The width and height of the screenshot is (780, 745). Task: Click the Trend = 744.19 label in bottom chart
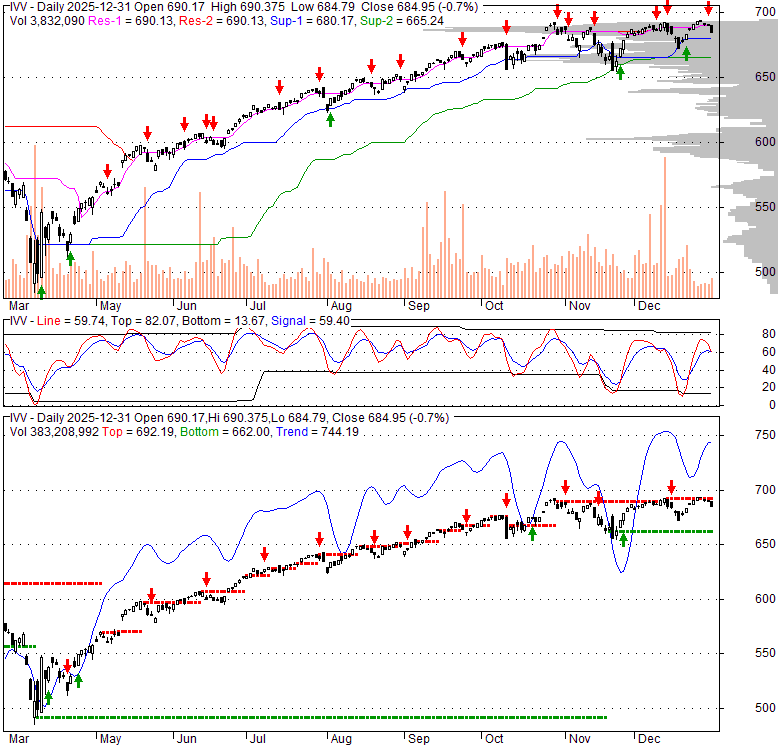tap(317, 432)
